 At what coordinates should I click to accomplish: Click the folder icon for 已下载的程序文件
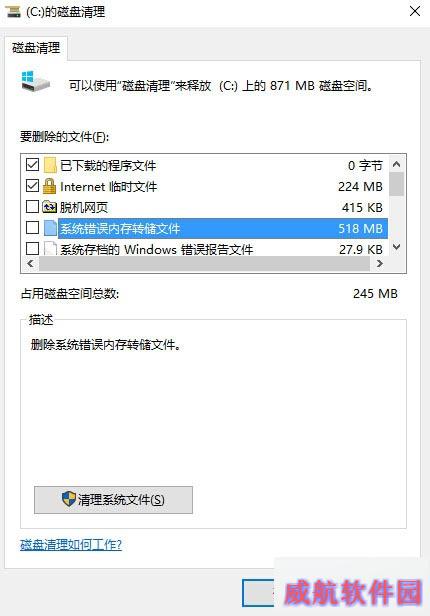tap(50, 165)
